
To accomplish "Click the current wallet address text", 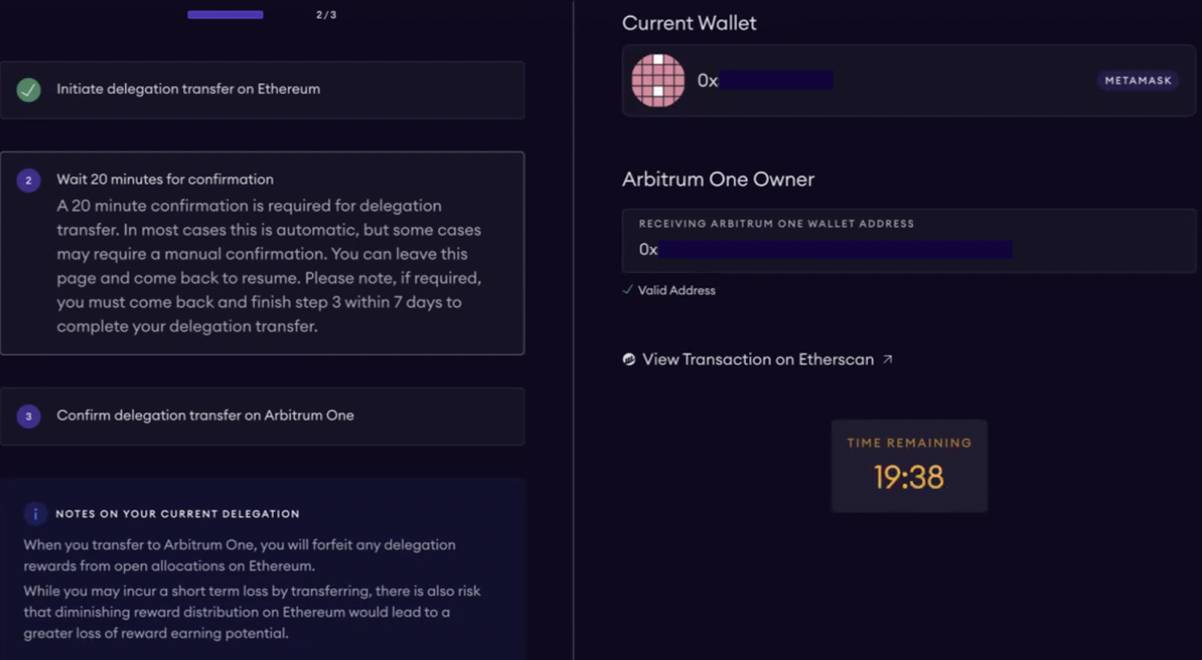I will (x=765, y=81).
